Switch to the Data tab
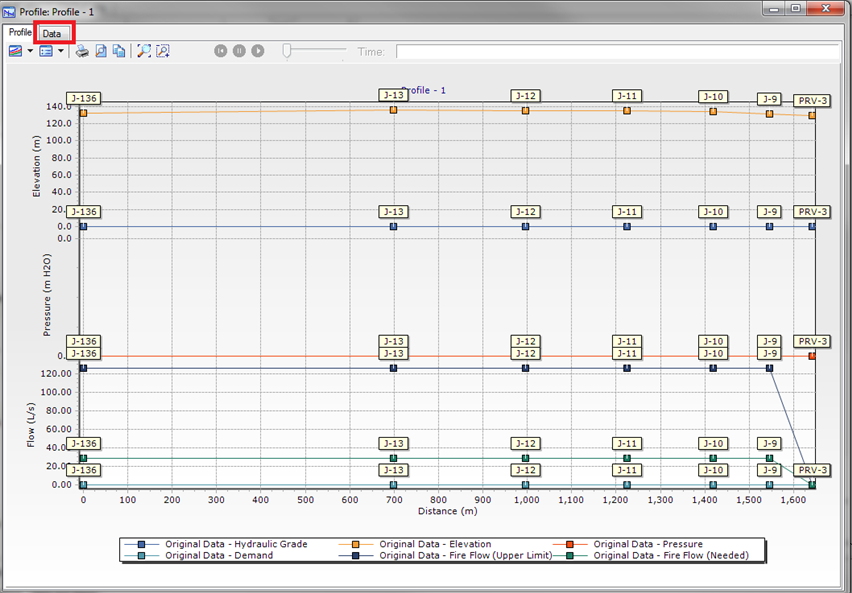 [52, 33]
